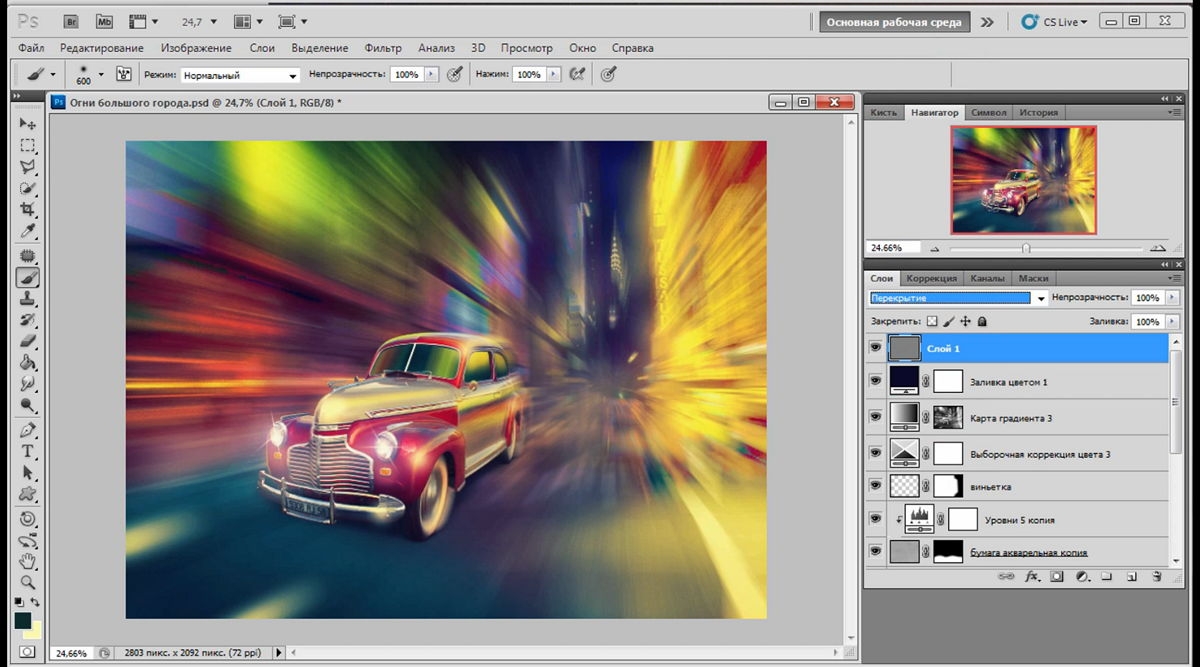Hide the виньетка layer

pyautogui.click(x=876, y=486)
